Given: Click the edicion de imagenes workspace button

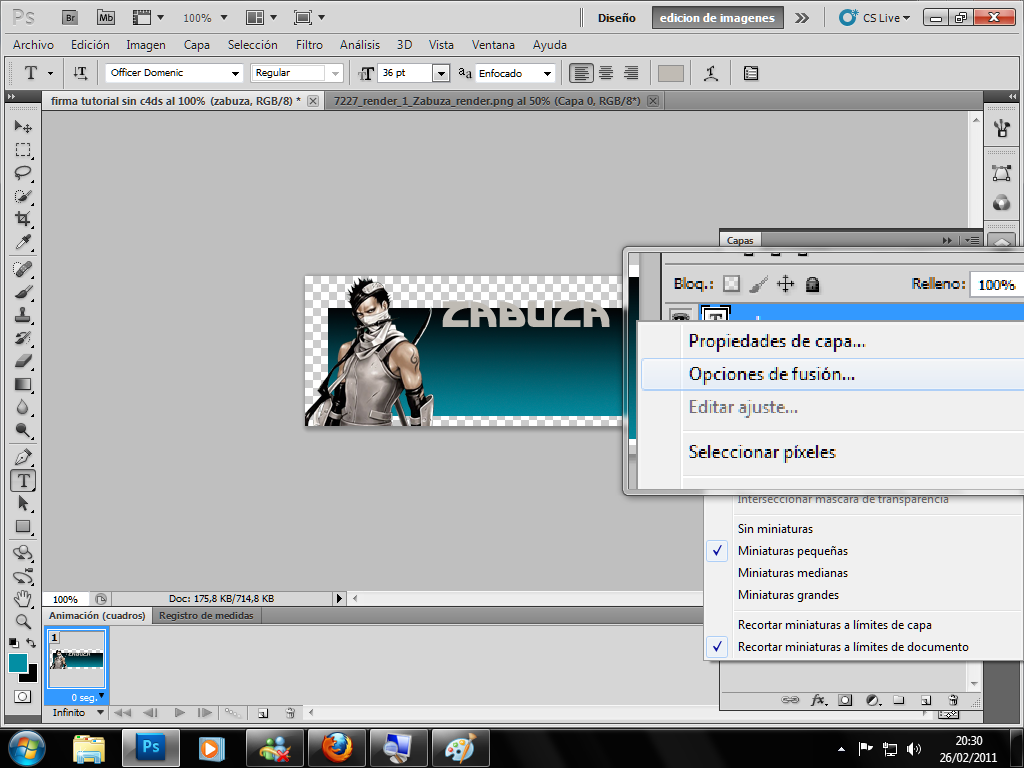Looking at the screenshot, I should click(x=717, y=18).
